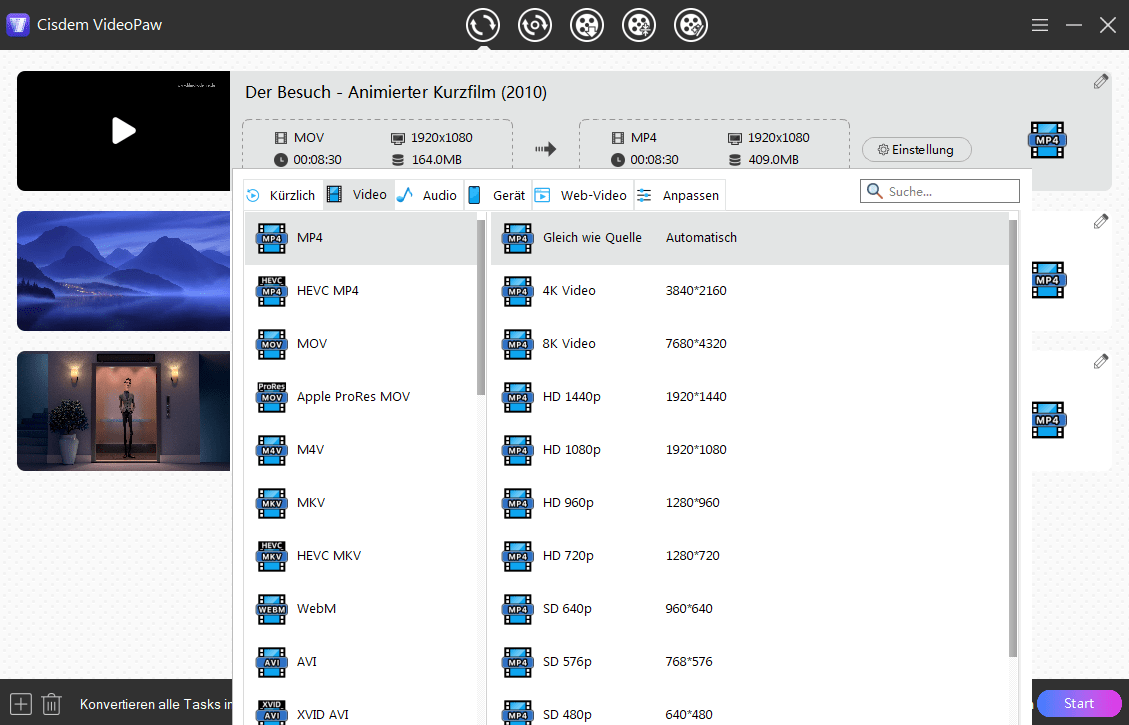
Task: Open output format selector of first video
Action: [1047, 140]
